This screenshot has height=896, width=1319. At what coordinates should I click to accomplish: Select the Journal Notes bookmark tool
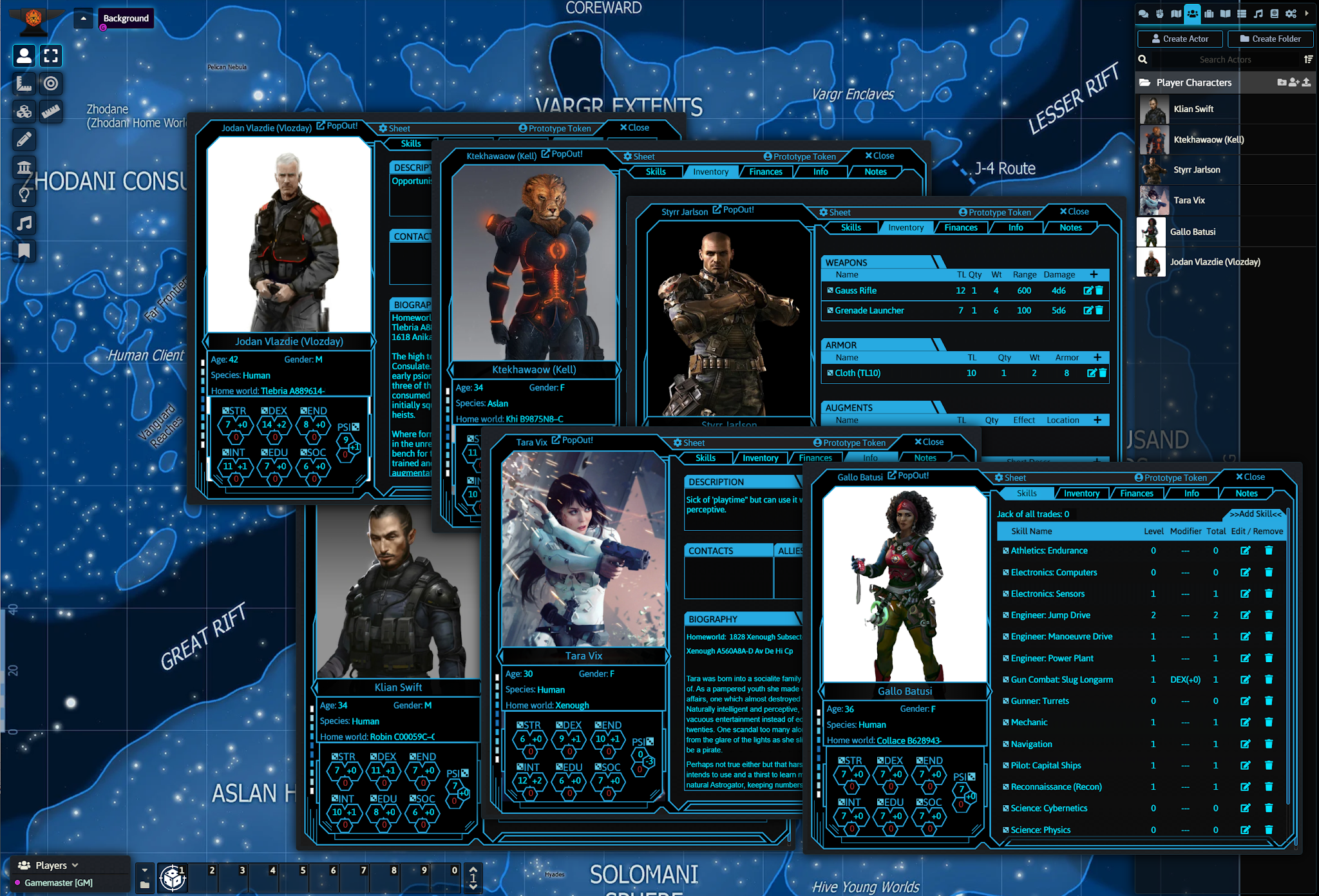[x=24, y=251]
